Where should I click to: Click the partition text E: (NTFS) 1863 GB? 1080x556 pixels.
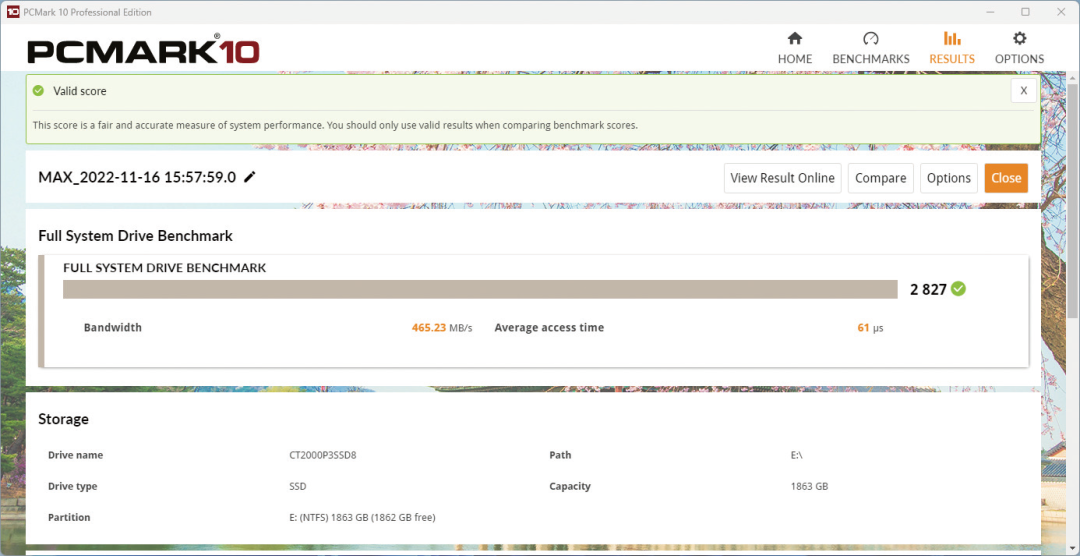coord(362,517)
